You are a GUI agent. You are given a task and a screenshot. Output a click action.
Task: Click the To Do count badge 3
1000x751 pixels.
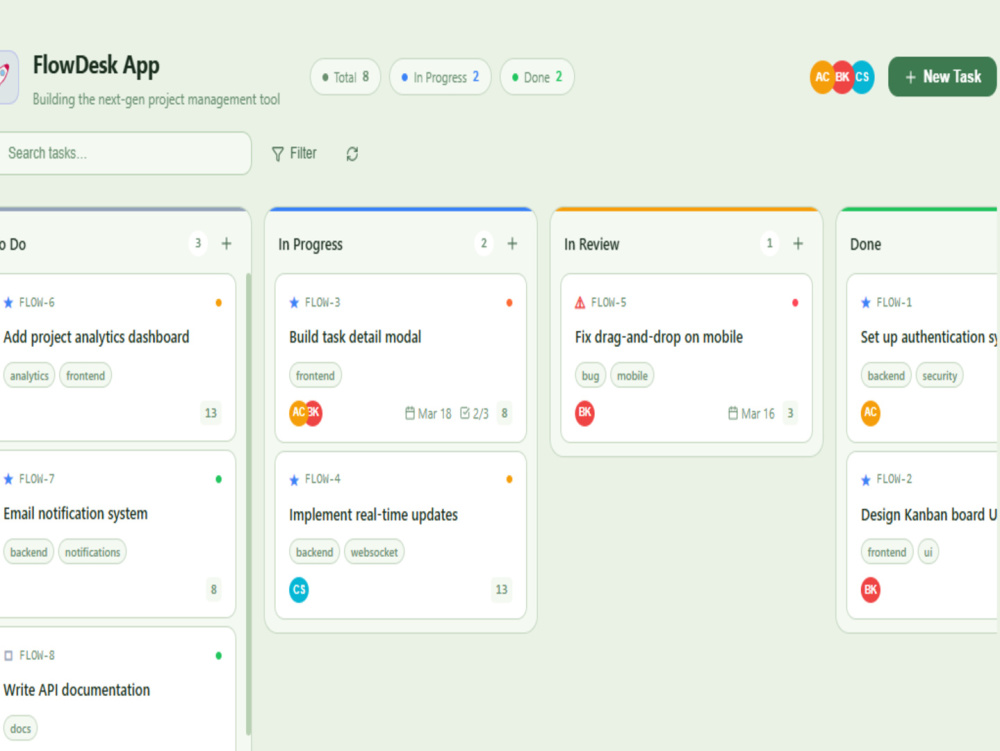(198, 244)
